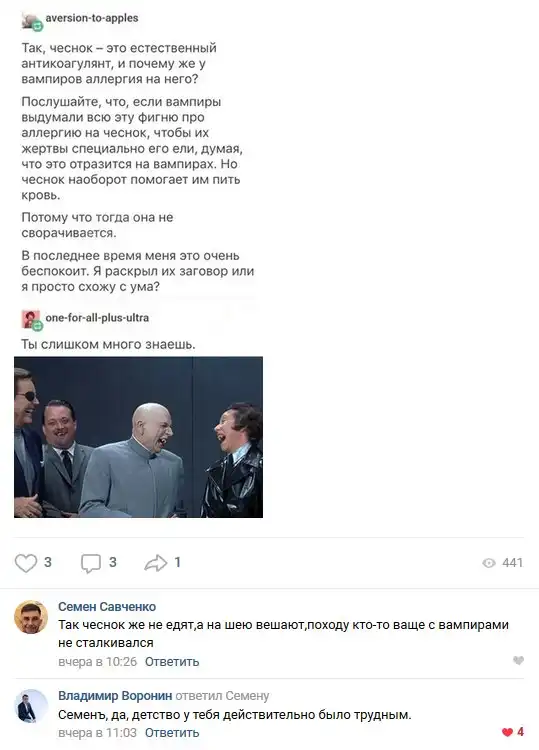539x750 pixels.
Task: Open timestamp вчера в 11:03
Action: coord(98,732)
